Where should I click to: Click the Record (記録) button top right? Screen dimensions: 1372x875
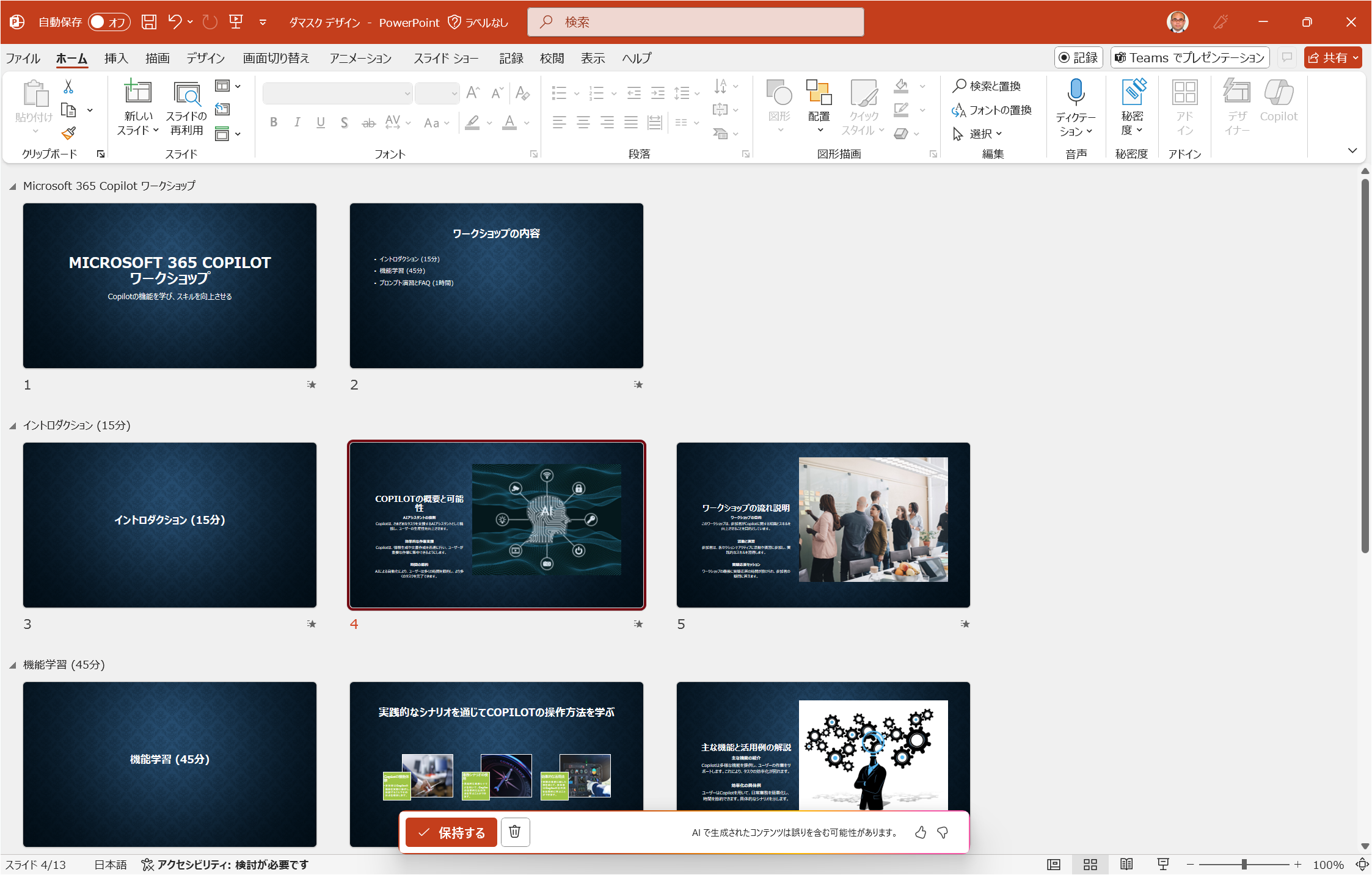[1078, 57]
